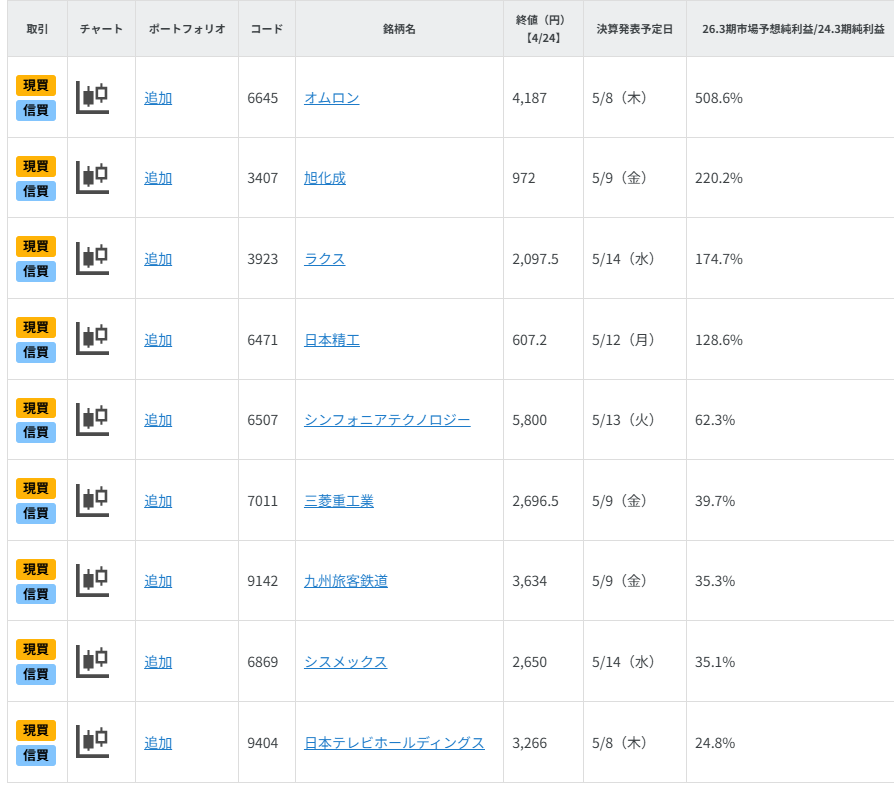
Task: Open the 旭化成 stock link
Action: pos(324,178)
